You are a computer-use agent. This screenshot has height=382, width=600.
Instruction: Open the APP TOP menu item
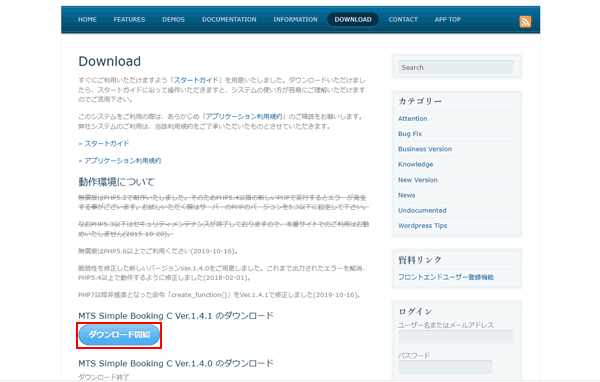[448, 20]
